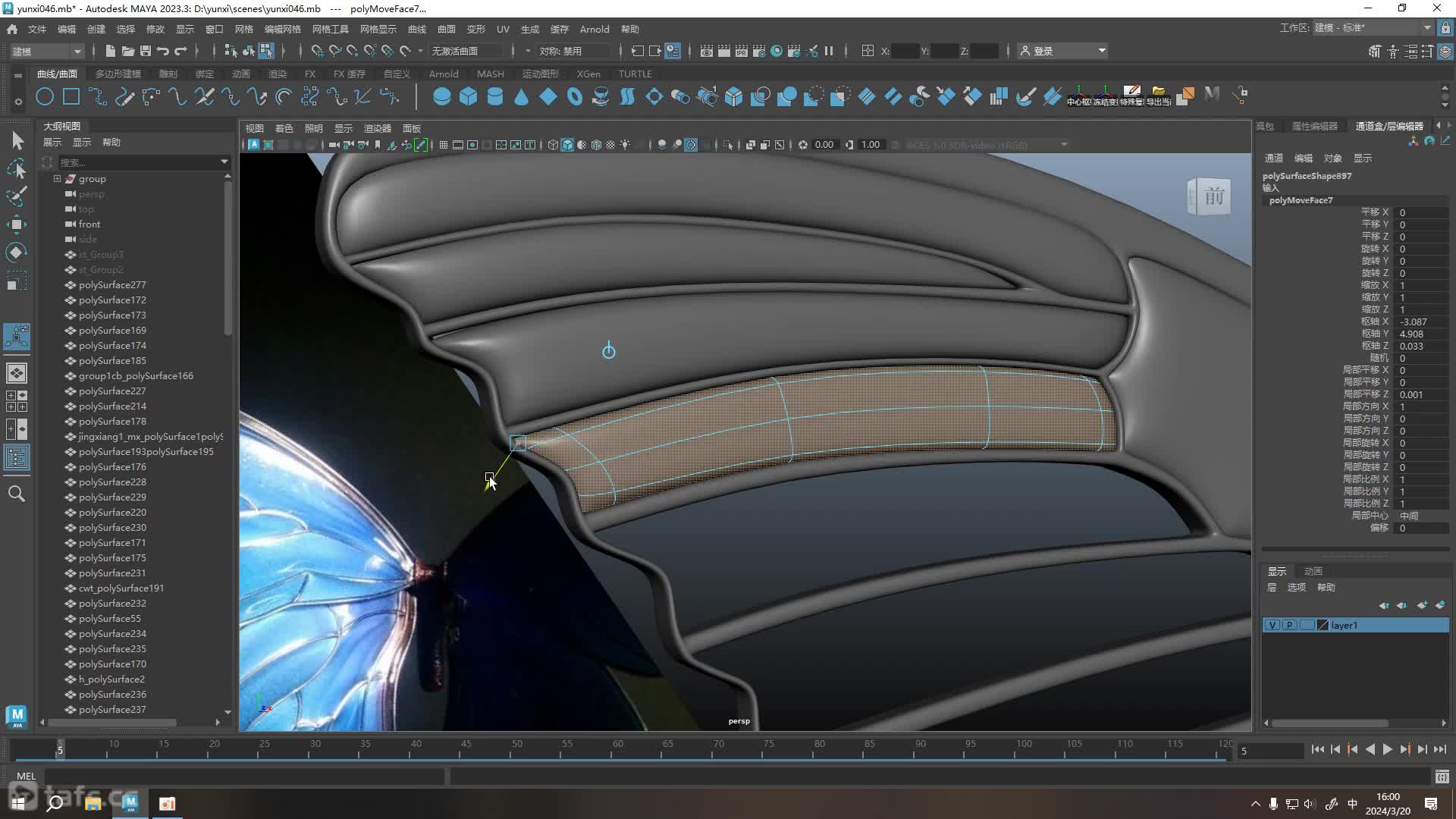Create a NURBS sphere from shelf

[x=441, y=96]
